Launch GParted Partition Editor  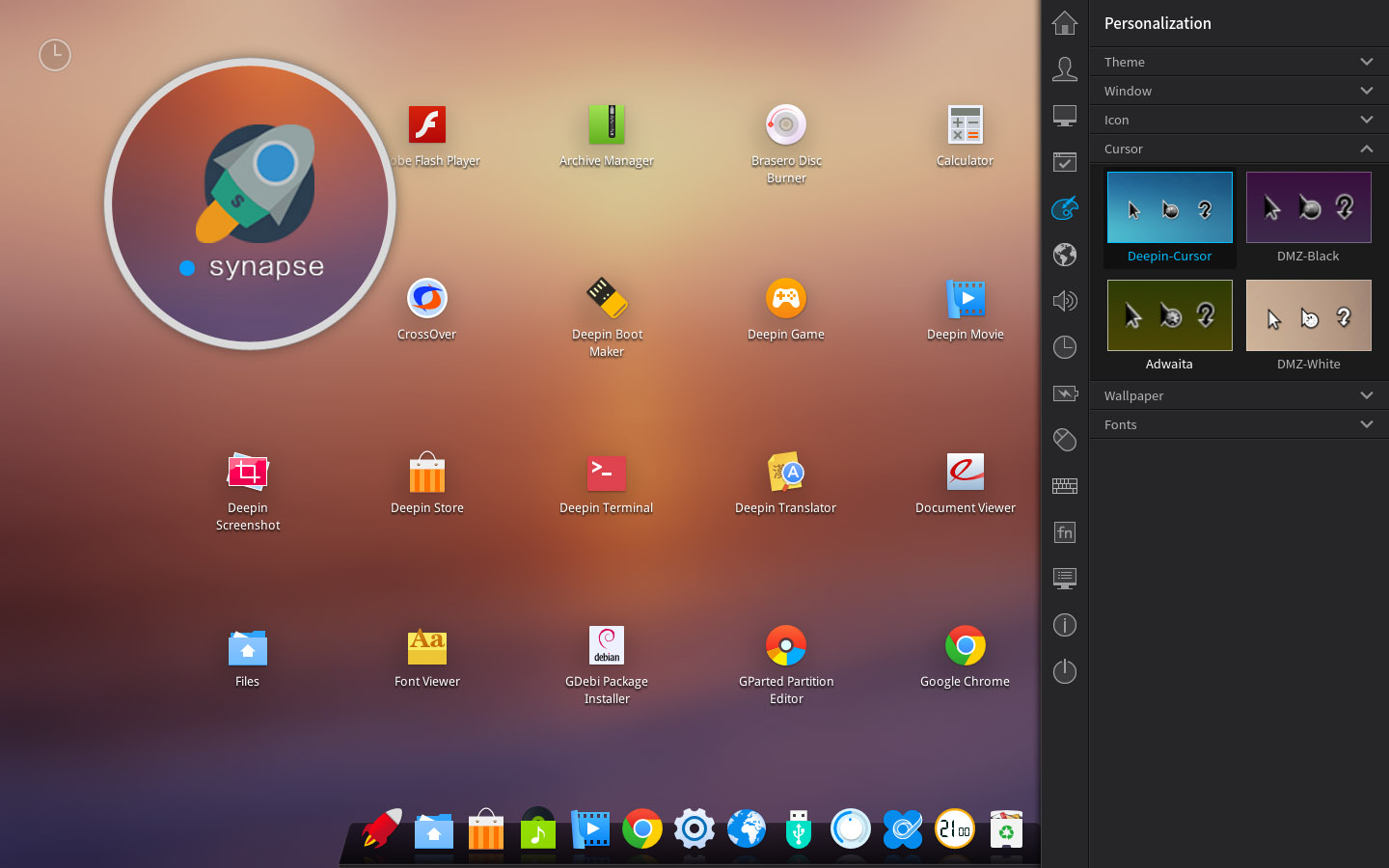(x=786, y=645)
